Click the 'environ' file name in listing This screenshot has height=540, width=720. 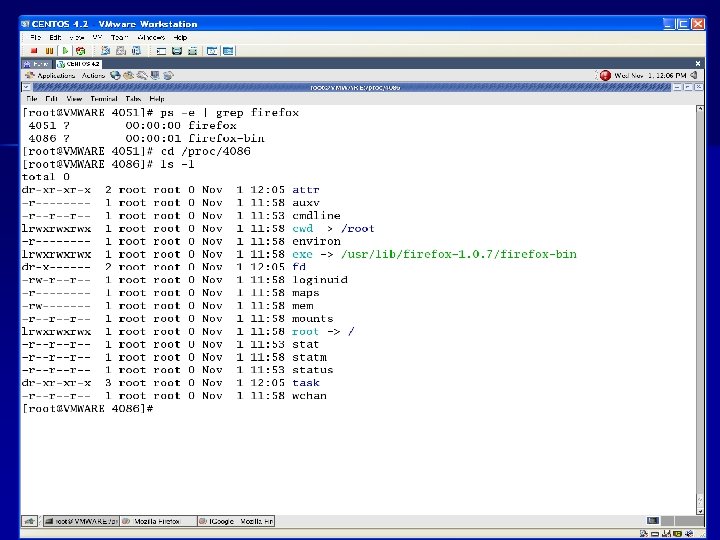pos(316,241)
